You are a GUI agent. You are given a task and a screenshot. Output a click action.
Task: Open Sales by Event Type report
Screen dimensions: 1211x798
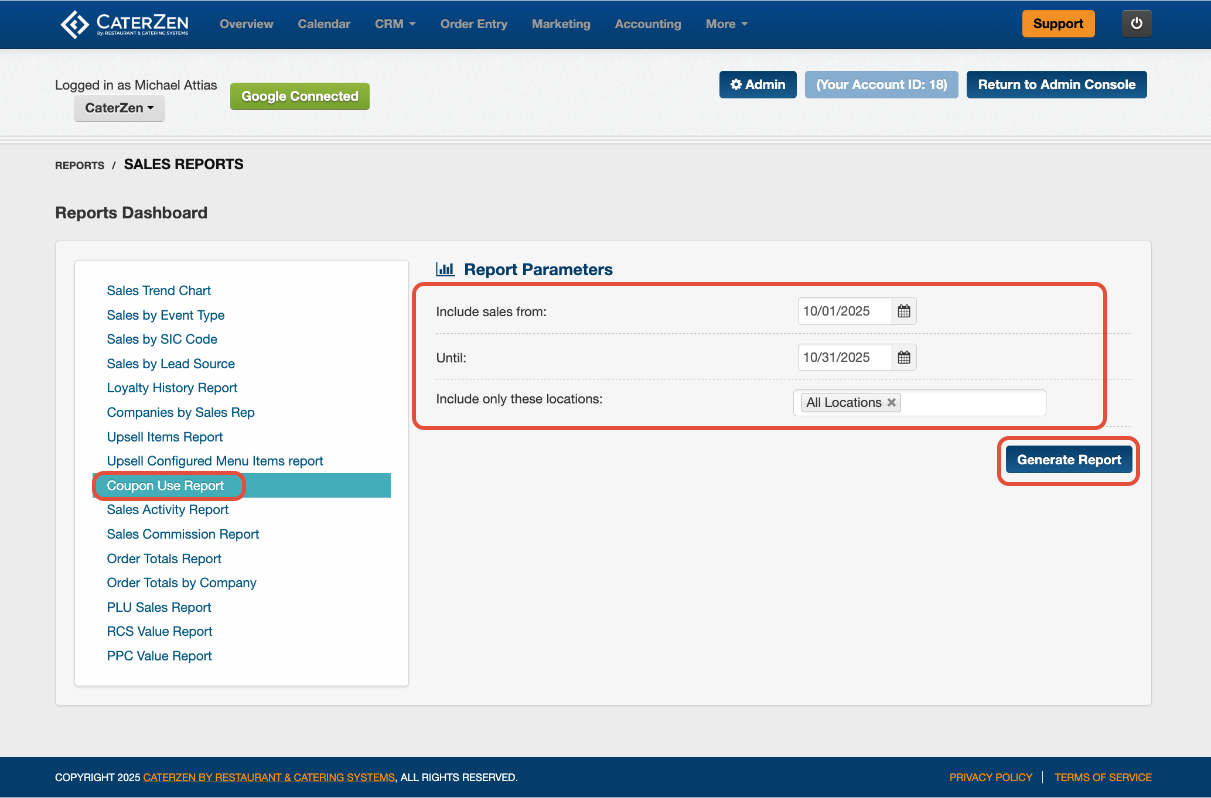click(x=166, y=315)
